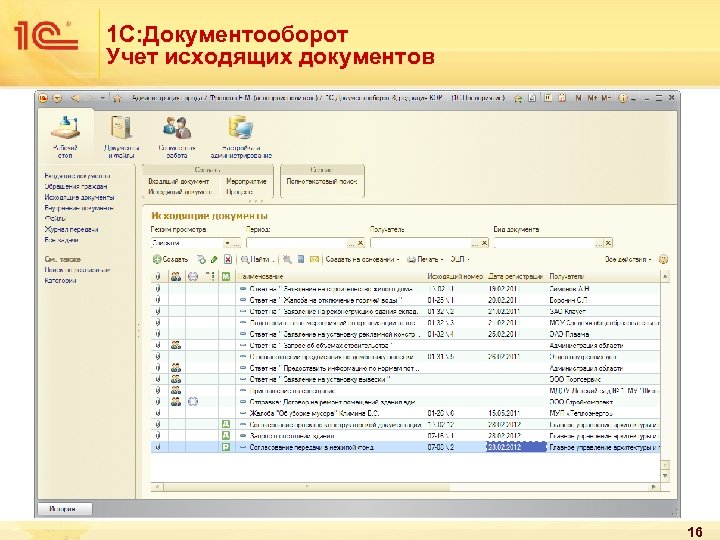
Task: Open the Период selection ellipsis button
Action: [352, 243]
